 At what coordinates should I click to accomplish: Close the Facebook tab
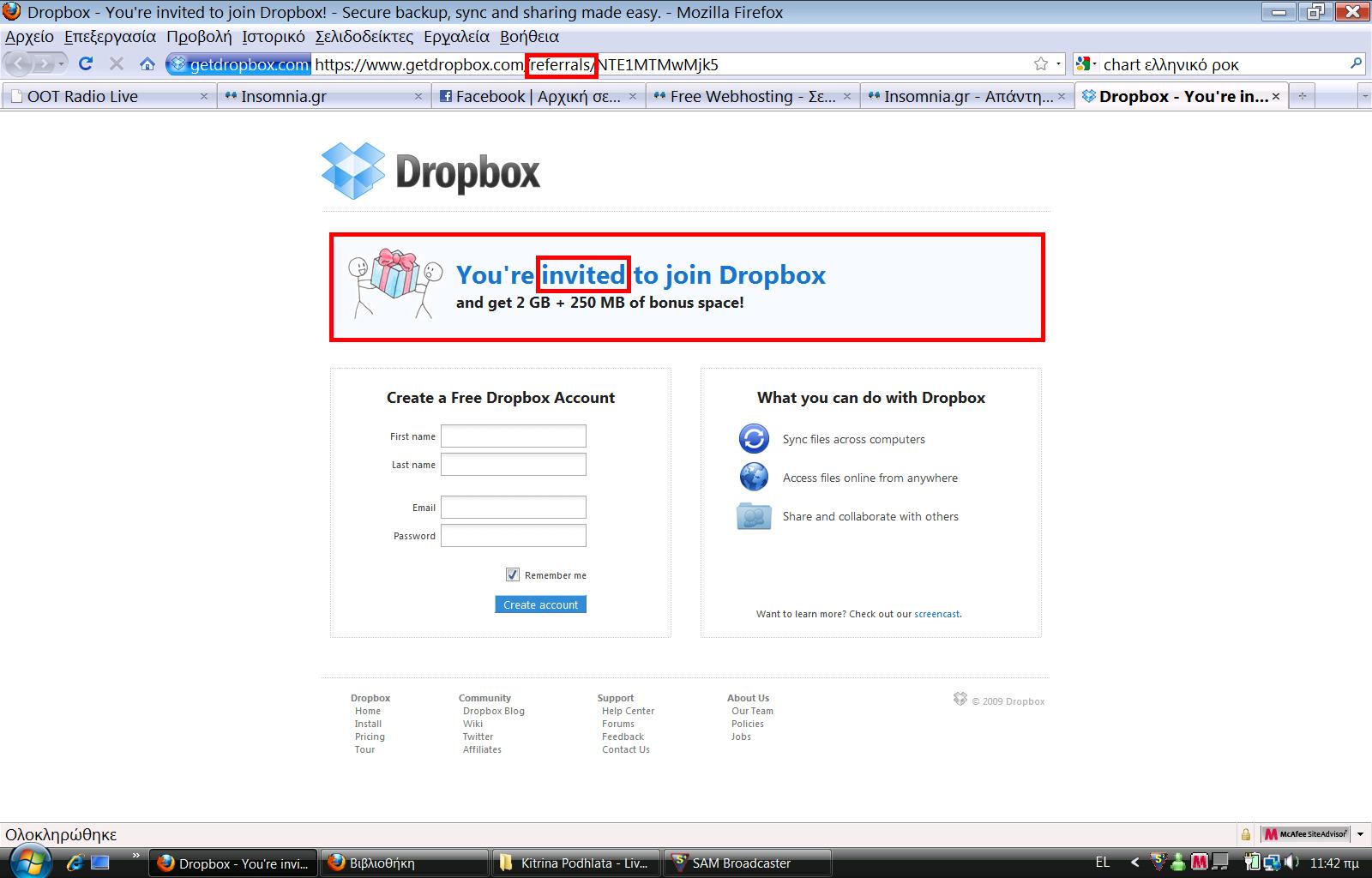coord(633,96)
